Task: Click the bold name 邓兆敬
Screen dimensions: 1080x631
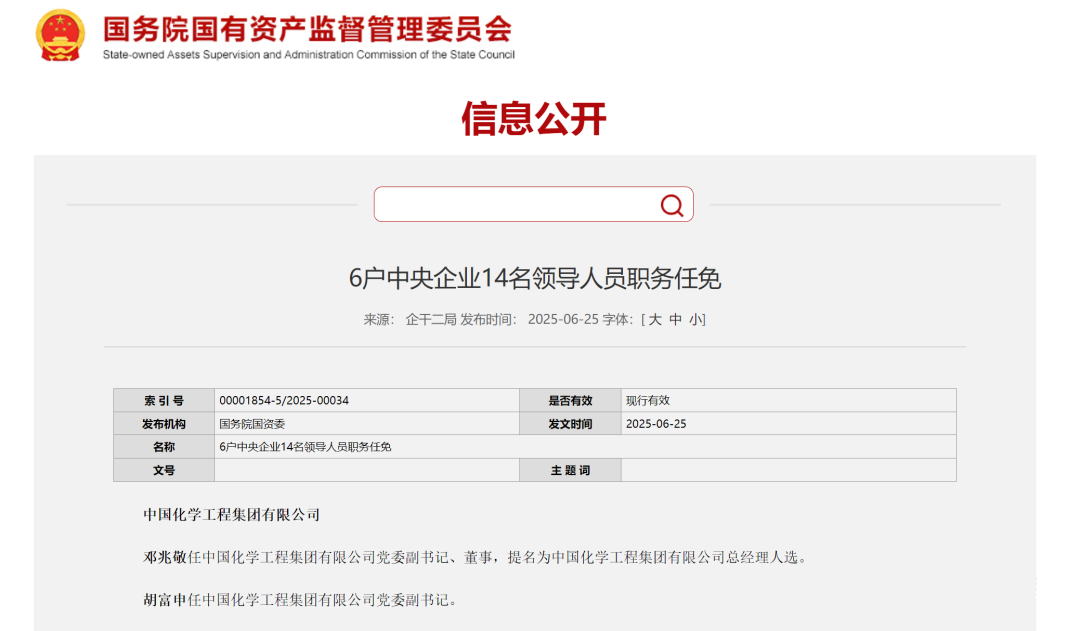Action: [165, 558]
